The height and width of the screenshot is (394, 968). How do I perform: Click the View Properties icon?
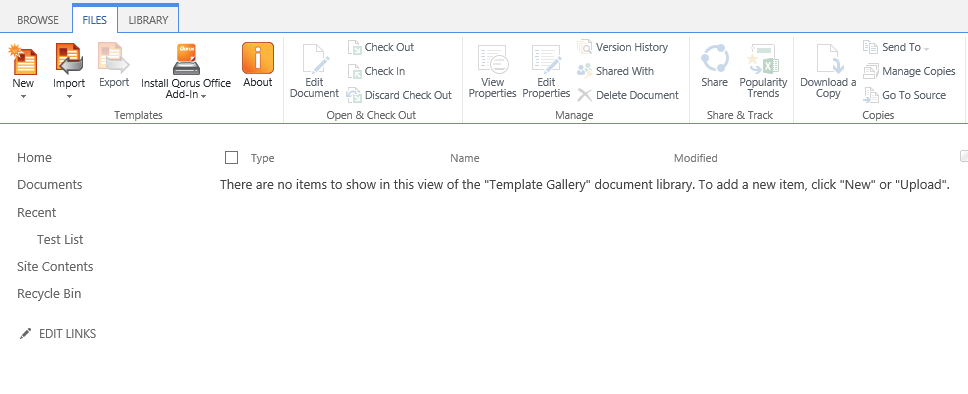pos(493,59)
